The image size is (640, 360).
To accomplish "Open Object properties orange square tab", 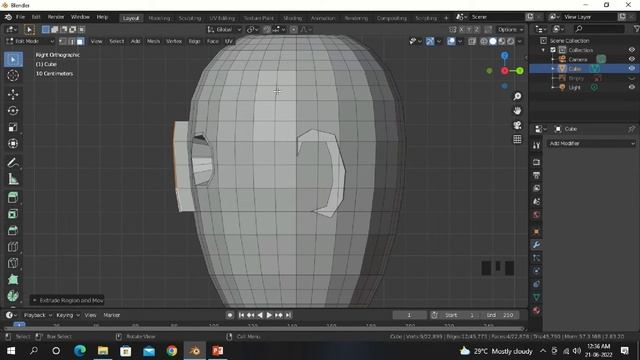I will 536,231.
